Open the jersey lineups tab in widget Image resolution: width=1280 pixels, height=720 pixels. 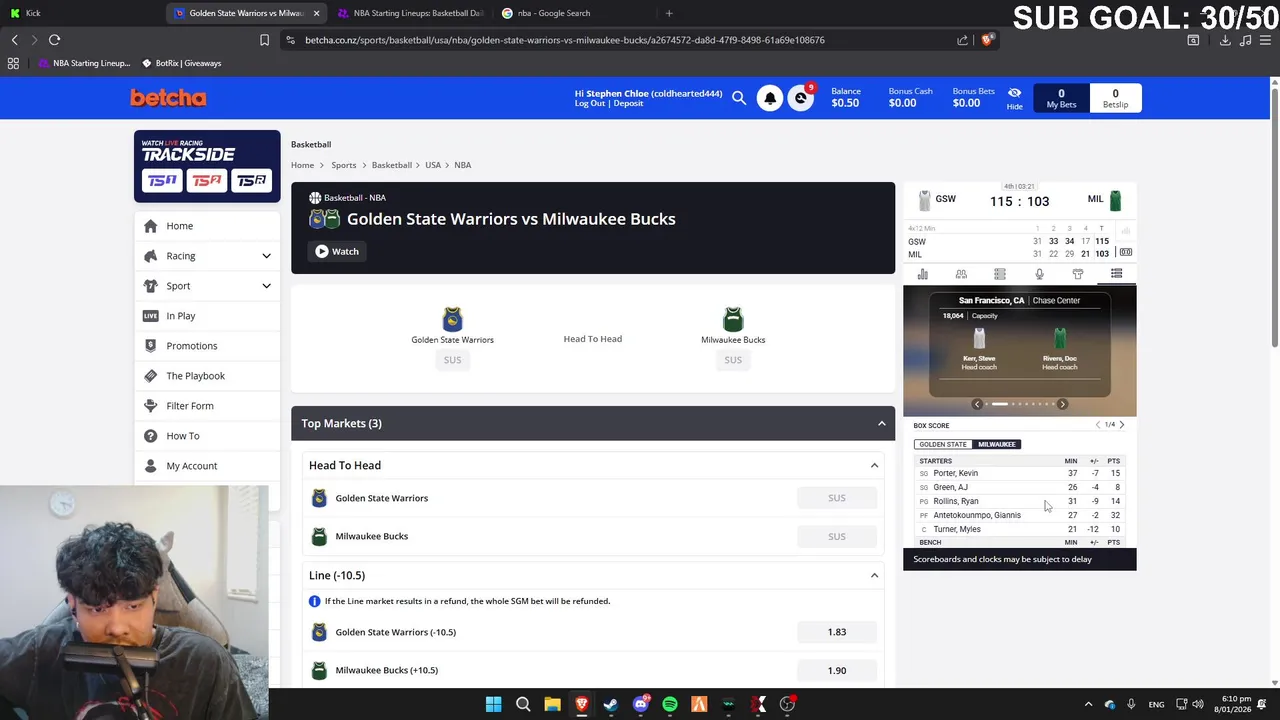click(1078, 274)
